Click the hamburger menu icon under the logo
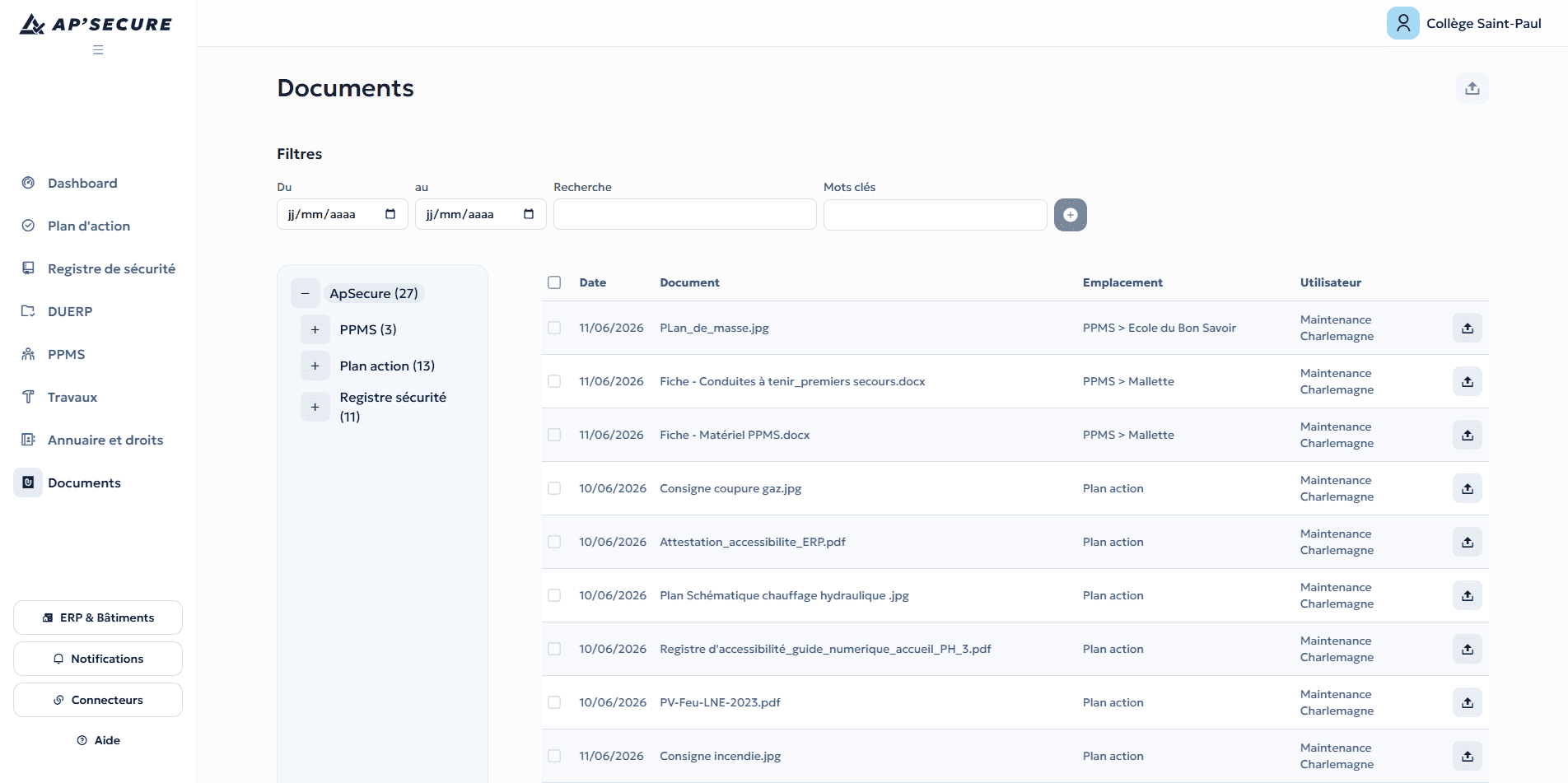Image resolution: width=1568 pixels, height=783 pixels. point(98,50)
